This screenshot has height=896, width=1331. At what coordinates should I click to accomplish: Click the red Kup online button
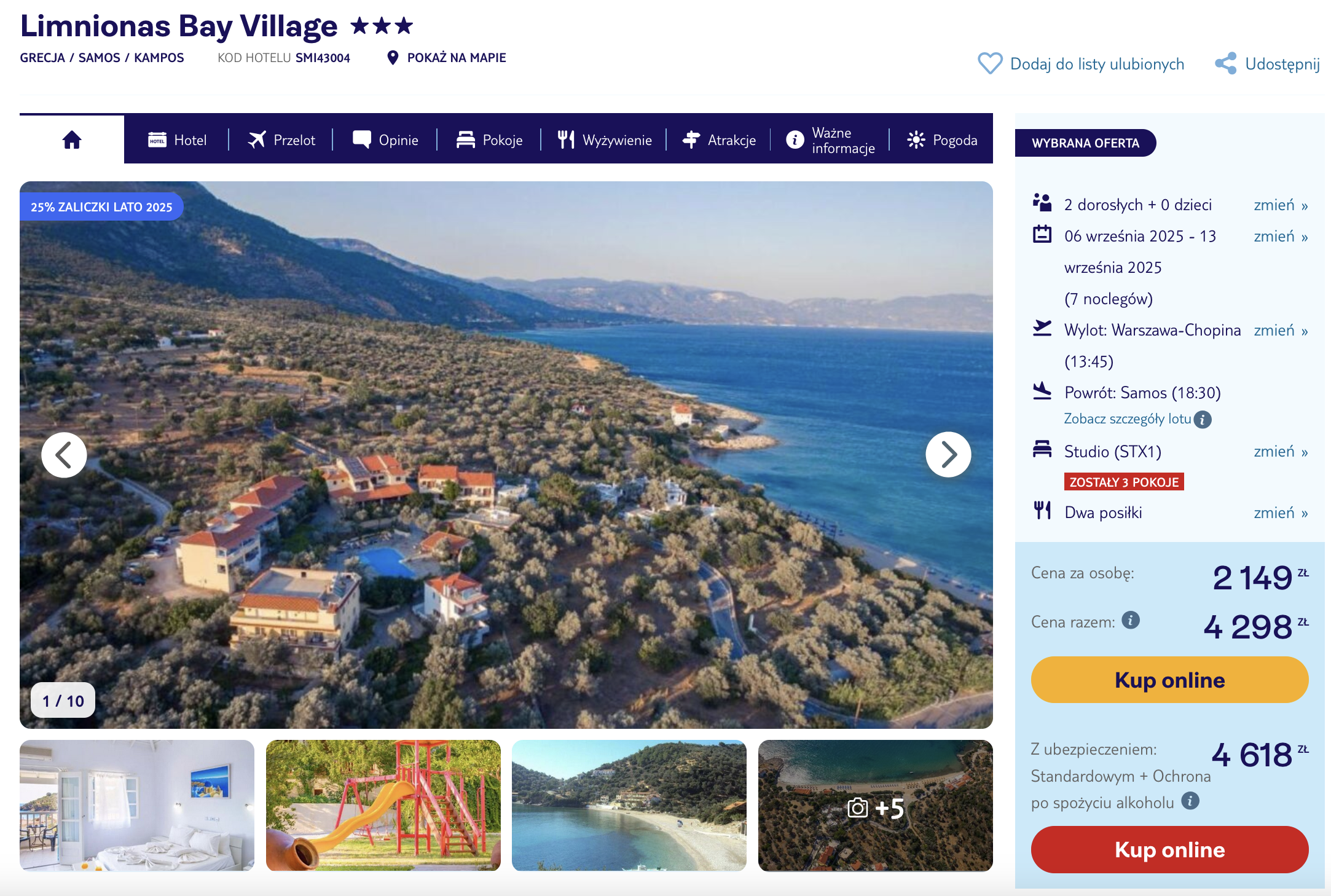point(1169,849)
